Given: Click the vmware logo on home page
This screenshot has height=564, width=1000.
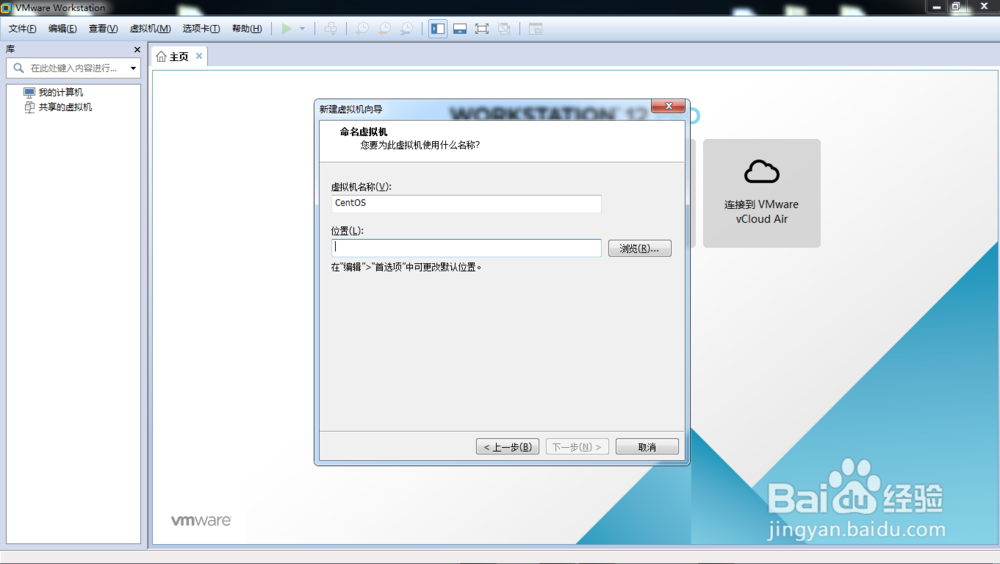Looking at the screenshot, I should [201, 520].
